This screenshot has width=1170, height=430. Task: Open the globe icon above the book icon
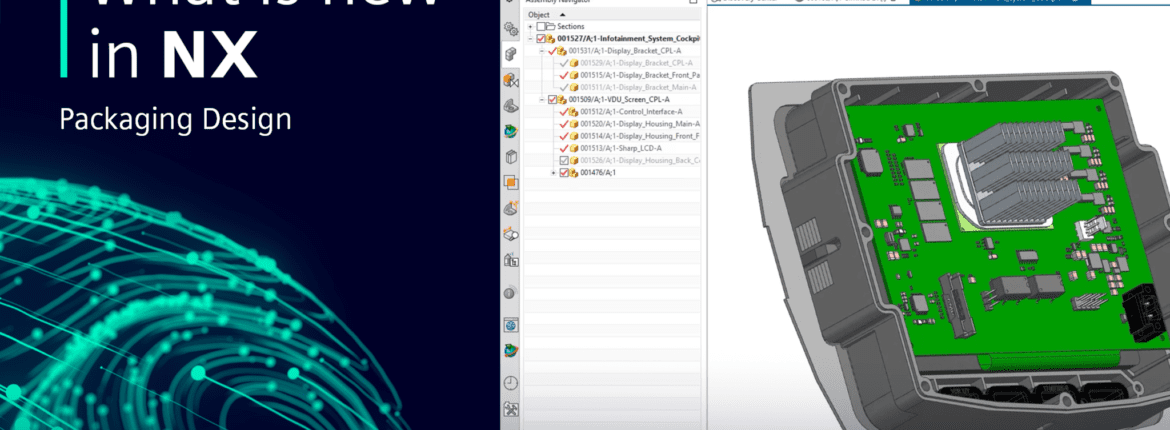pyautogui.click(x=510, y=131)
